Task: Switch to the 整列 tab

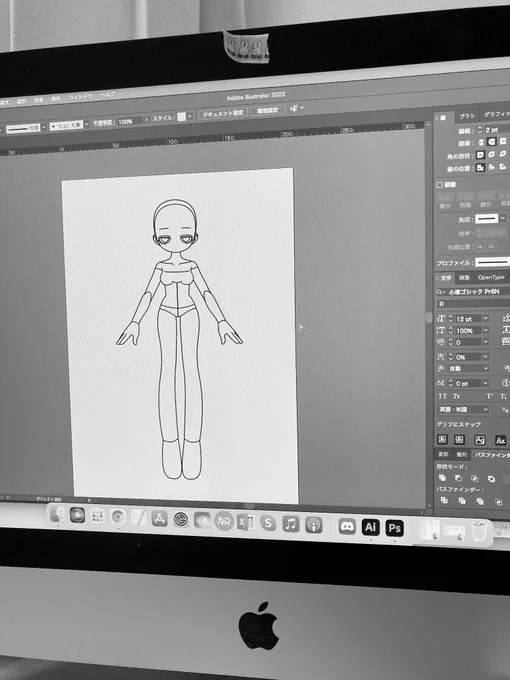Action: click(461, 455)
